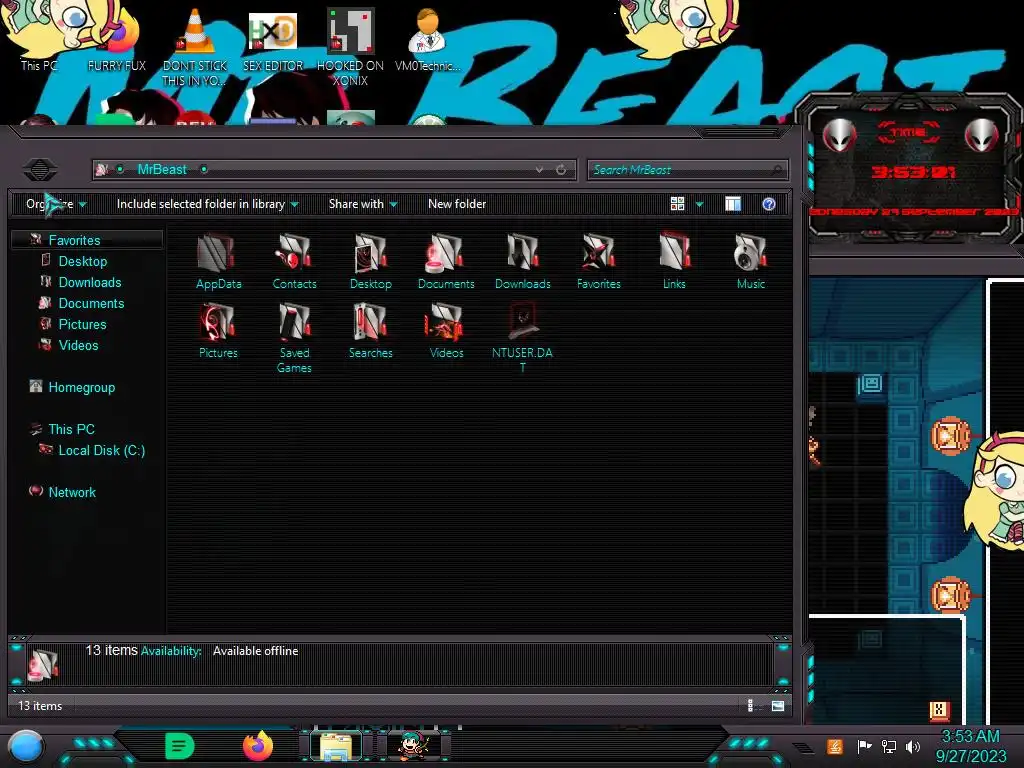Select Videos in navigation pane

click(78, 345)
